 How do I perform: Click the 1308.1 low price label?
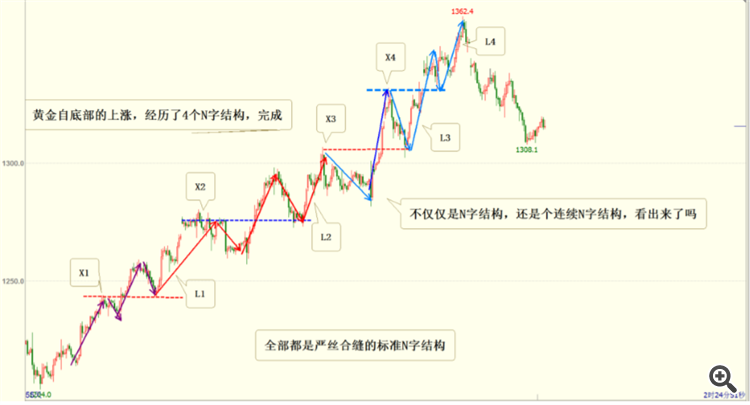click(527, 150)
